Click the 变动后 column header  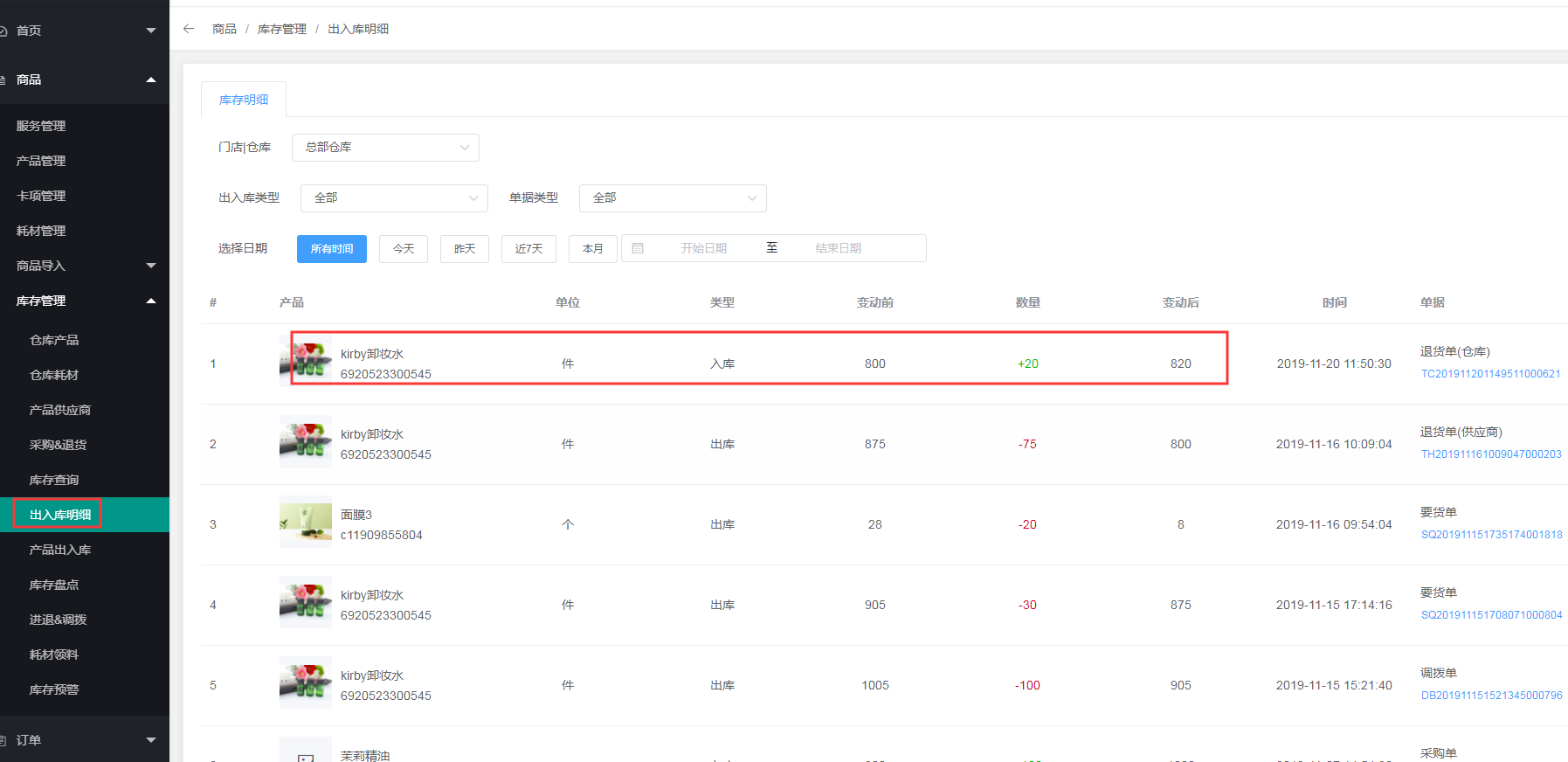tap(1180, 302)
